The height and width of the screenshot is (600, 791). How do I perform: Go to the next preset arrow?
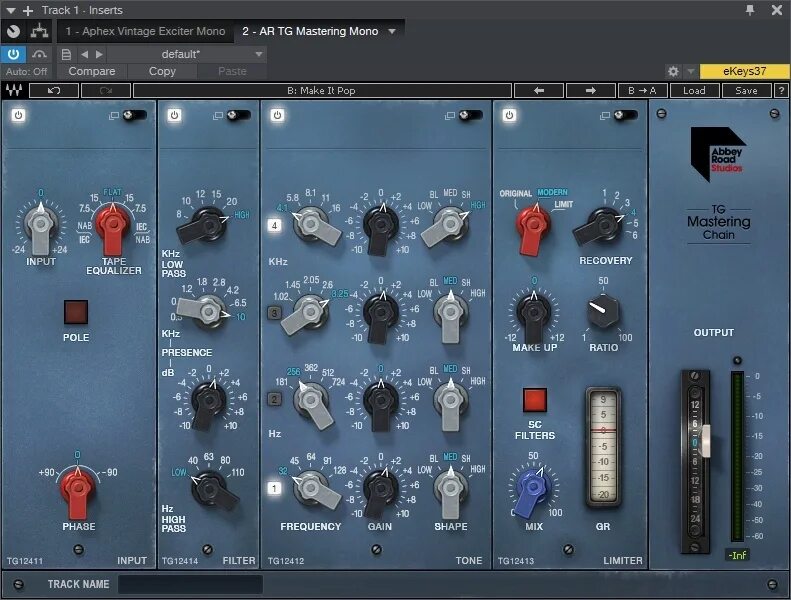[x=99, y=54]
